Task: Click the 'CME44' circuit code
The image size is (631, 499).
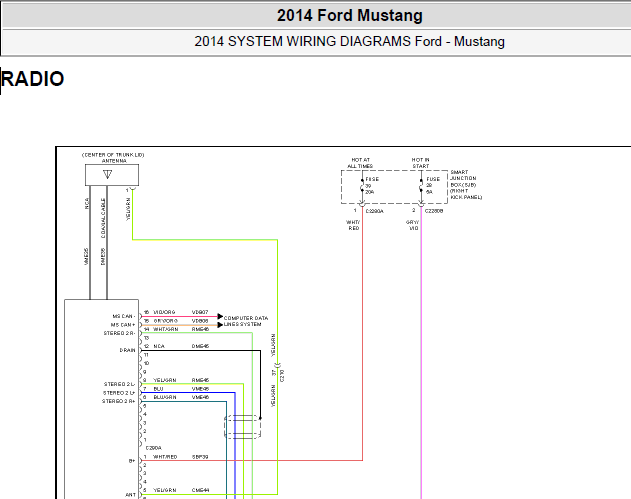Action: pyautogui.click(x=200, y=490)
